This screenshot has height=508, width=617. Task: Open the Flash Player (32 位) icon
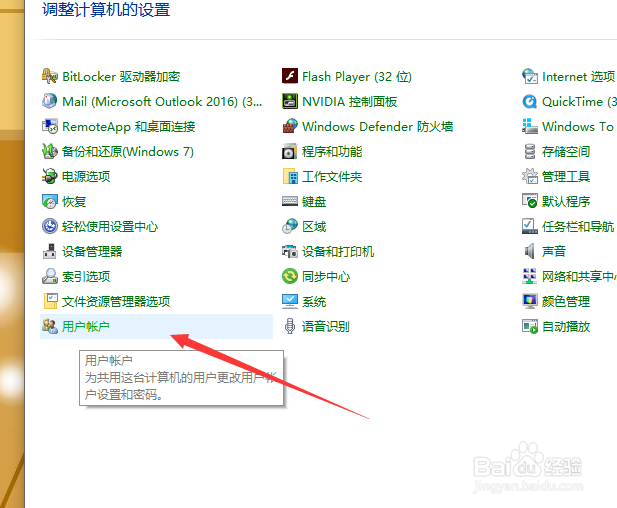coord(290,76)
